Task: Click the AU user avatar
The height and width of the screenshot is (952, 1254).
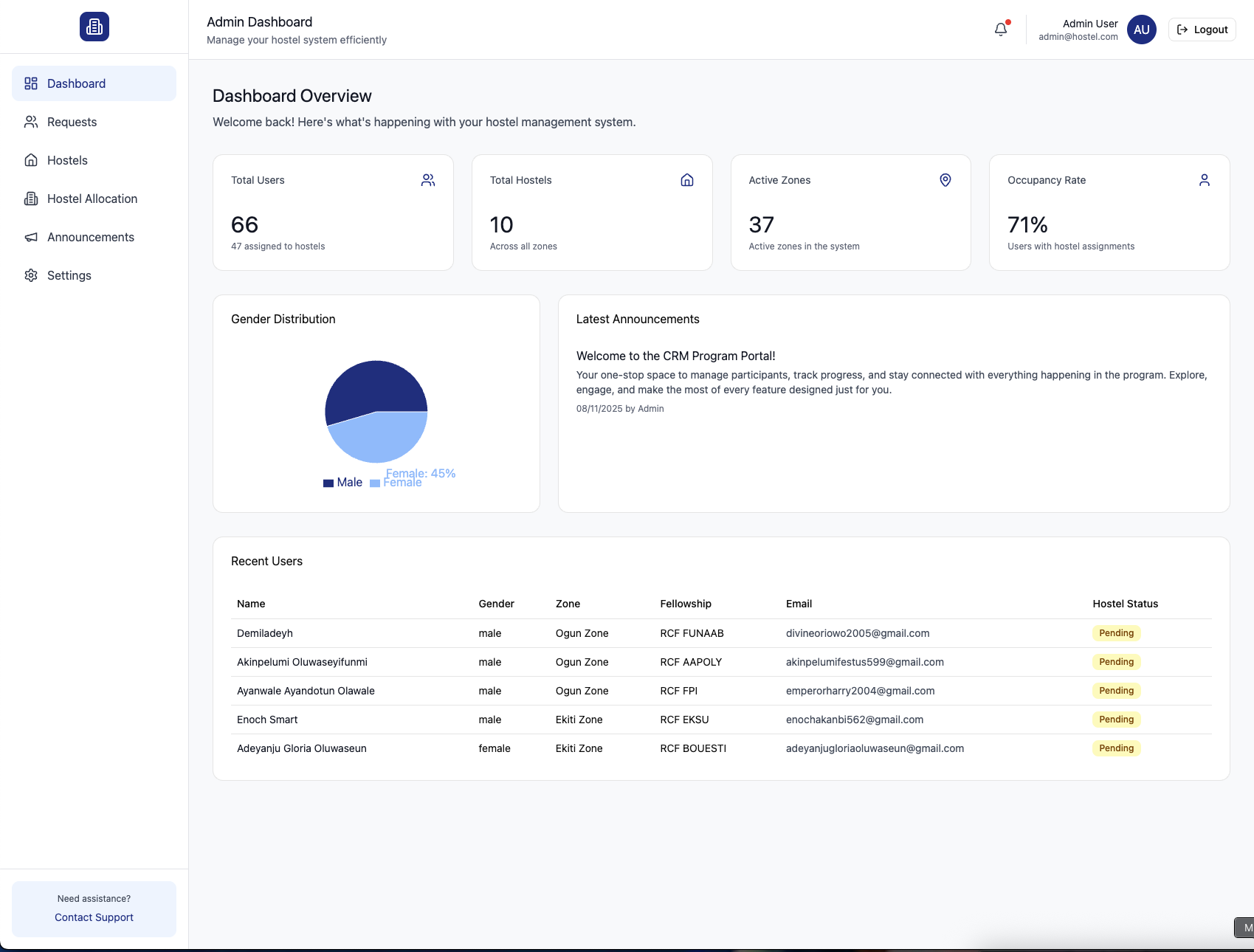Action: click(1141, 30)
